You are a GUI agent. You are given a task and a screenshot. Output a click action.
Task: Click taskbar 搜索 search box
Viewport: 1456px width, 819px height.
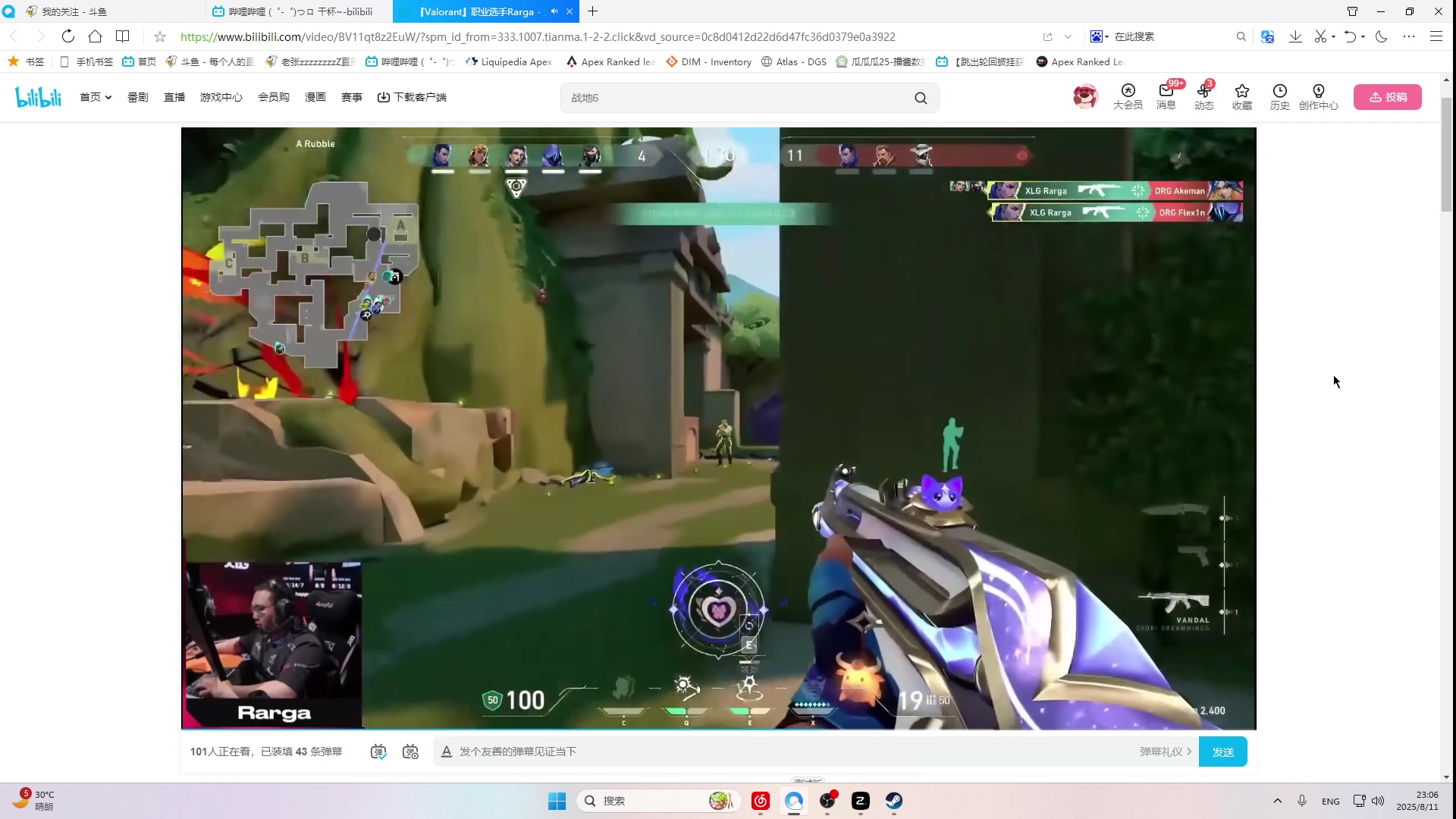(658, 801)
